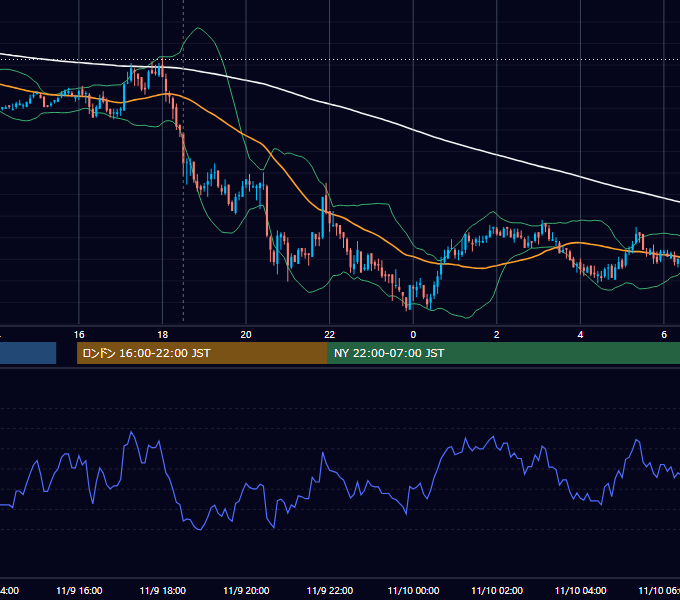Click the white long-term moving average line

click(413, 130)
